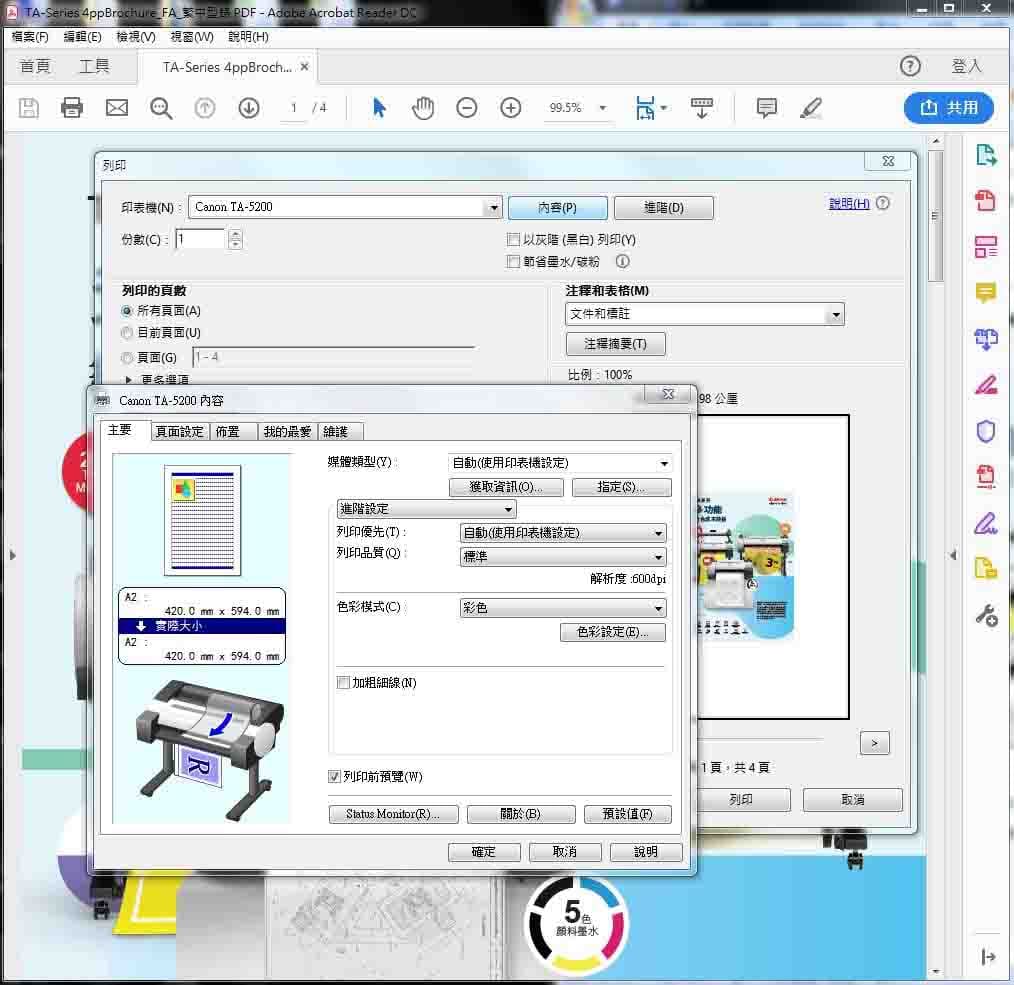Open the Window menu

tap(191, 37)
